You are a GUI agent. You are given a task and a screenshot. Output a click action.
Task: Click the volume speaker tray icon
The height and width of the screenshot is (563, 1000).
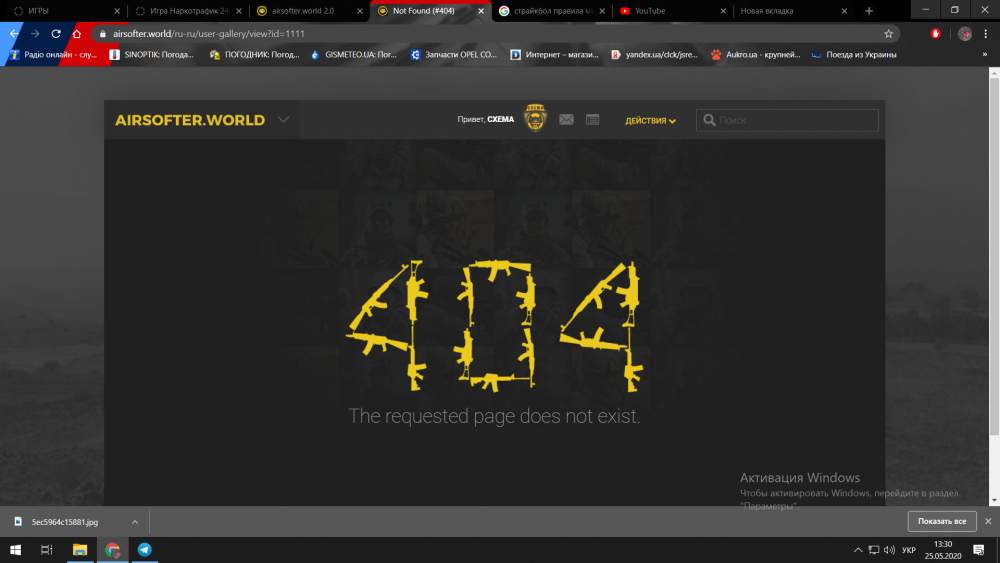pyautogui.click(x=890, y=550)
